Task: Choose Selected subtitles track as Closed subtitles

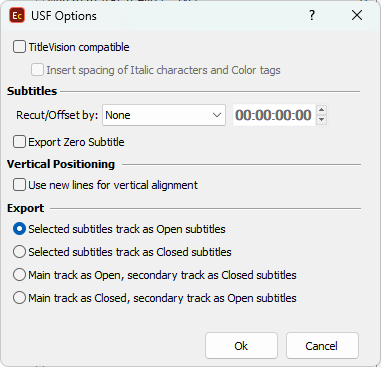Action: click(x=19, y=252)
